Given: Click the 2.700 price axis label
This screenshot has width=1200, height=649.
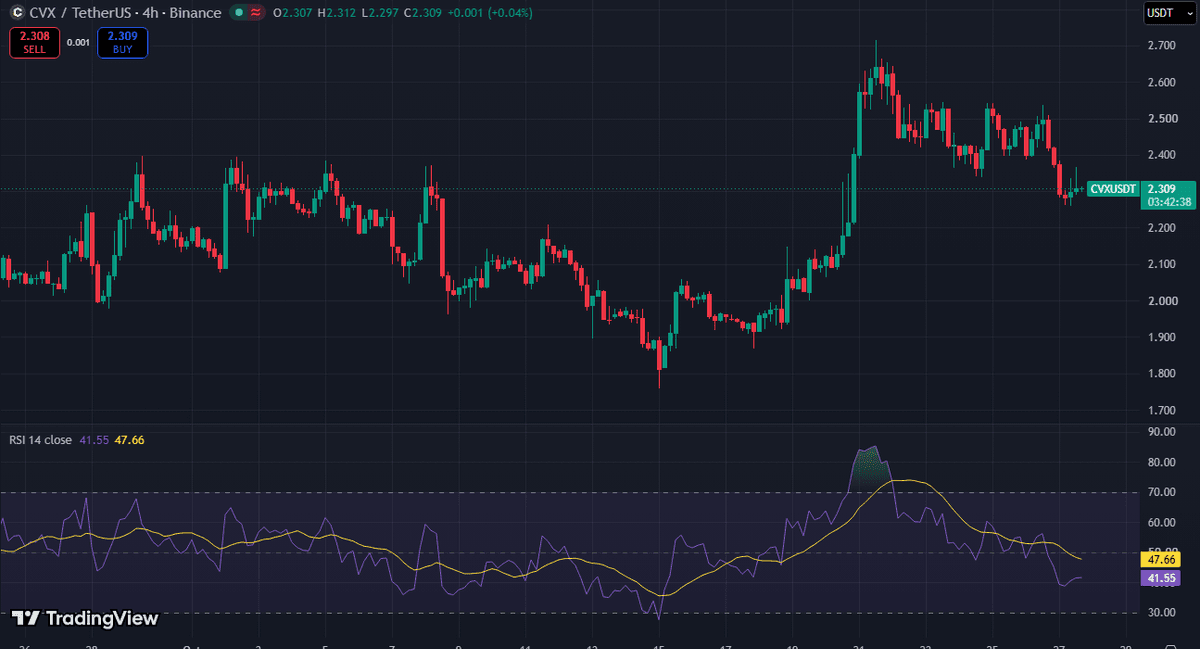Looking at the screenshot, I should coord(1161,46).
